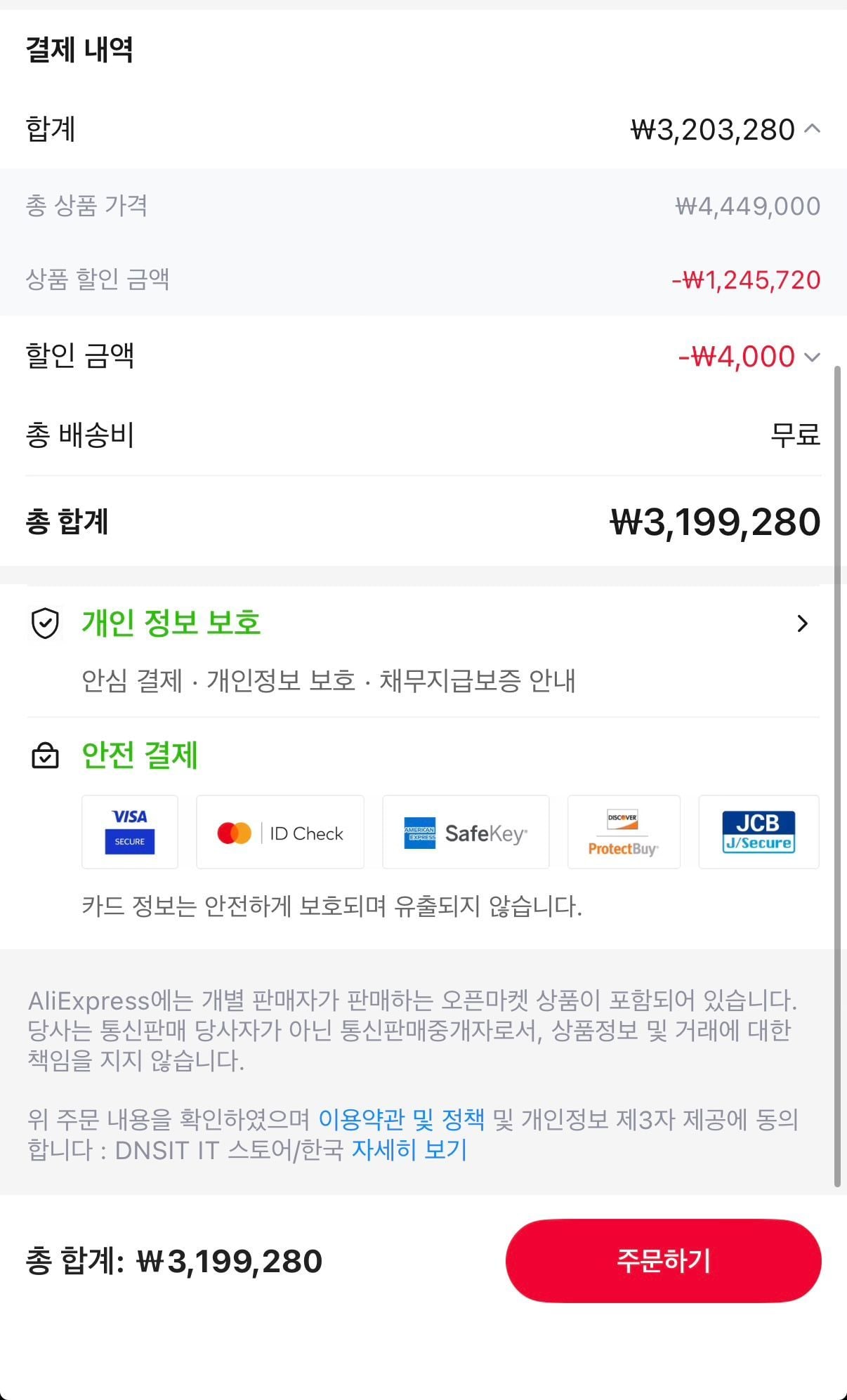This screenshot has width=847, height=1400.
Task: Click the 안전 결제 heading
Action: (140, 755)
